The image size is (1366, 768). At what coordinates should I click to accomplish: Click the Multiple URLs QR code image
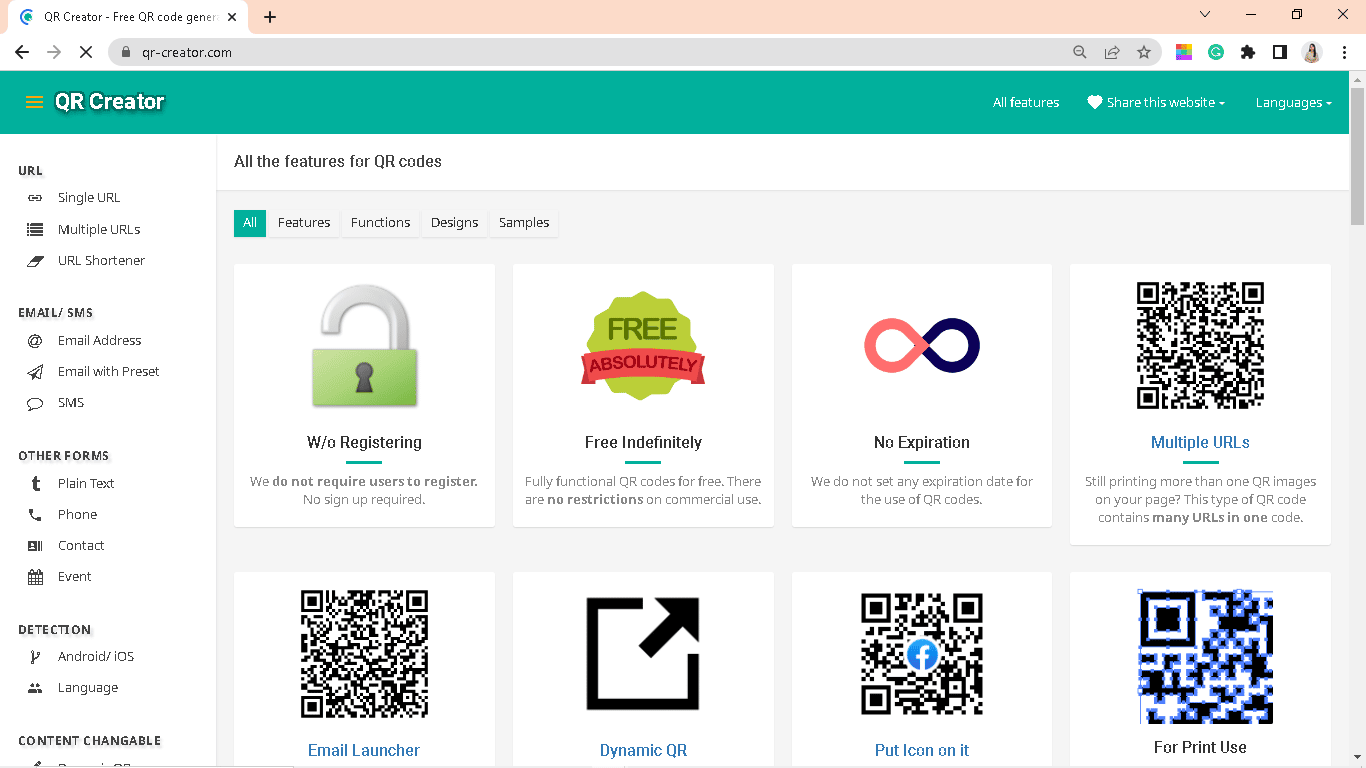pyautogui.click(x=1200, y=346)
